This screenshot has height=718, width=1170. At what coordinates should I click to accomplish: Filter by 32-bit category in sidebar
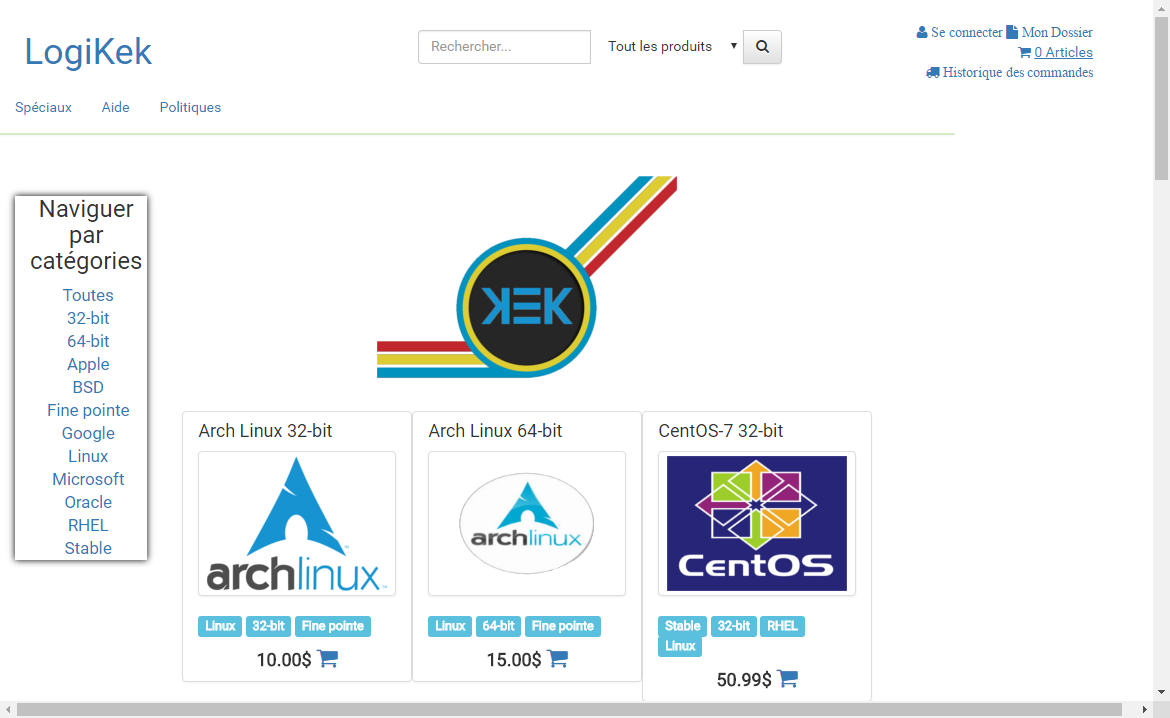(88, 319)
